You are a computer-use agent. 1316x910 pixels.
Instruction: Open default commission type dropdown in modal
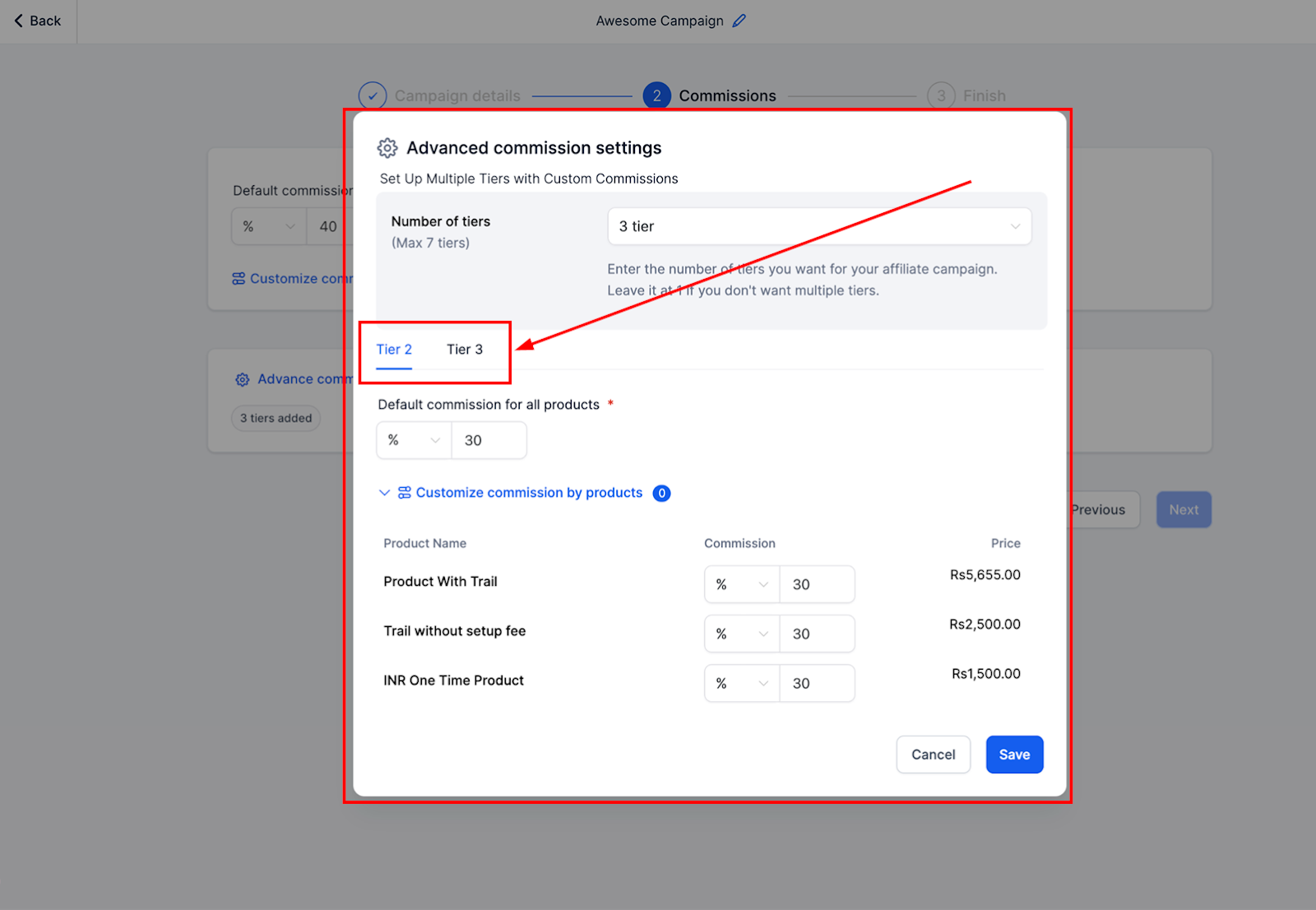pos(415,440)
